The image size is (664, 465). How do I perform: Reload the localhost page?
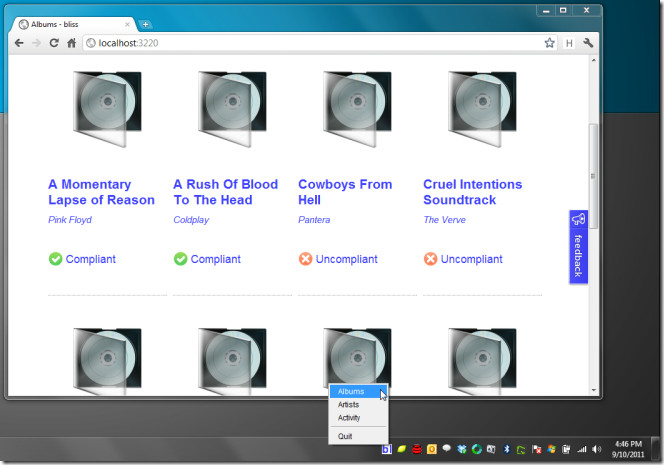tap(54, 43)
